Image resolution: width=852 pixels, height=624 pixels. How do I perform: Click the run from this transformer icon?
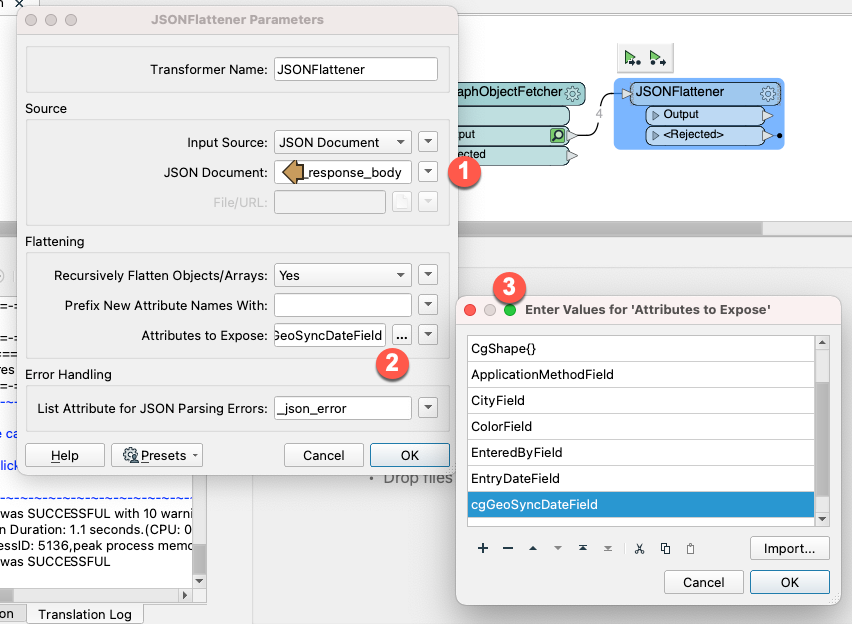point(657,58)
